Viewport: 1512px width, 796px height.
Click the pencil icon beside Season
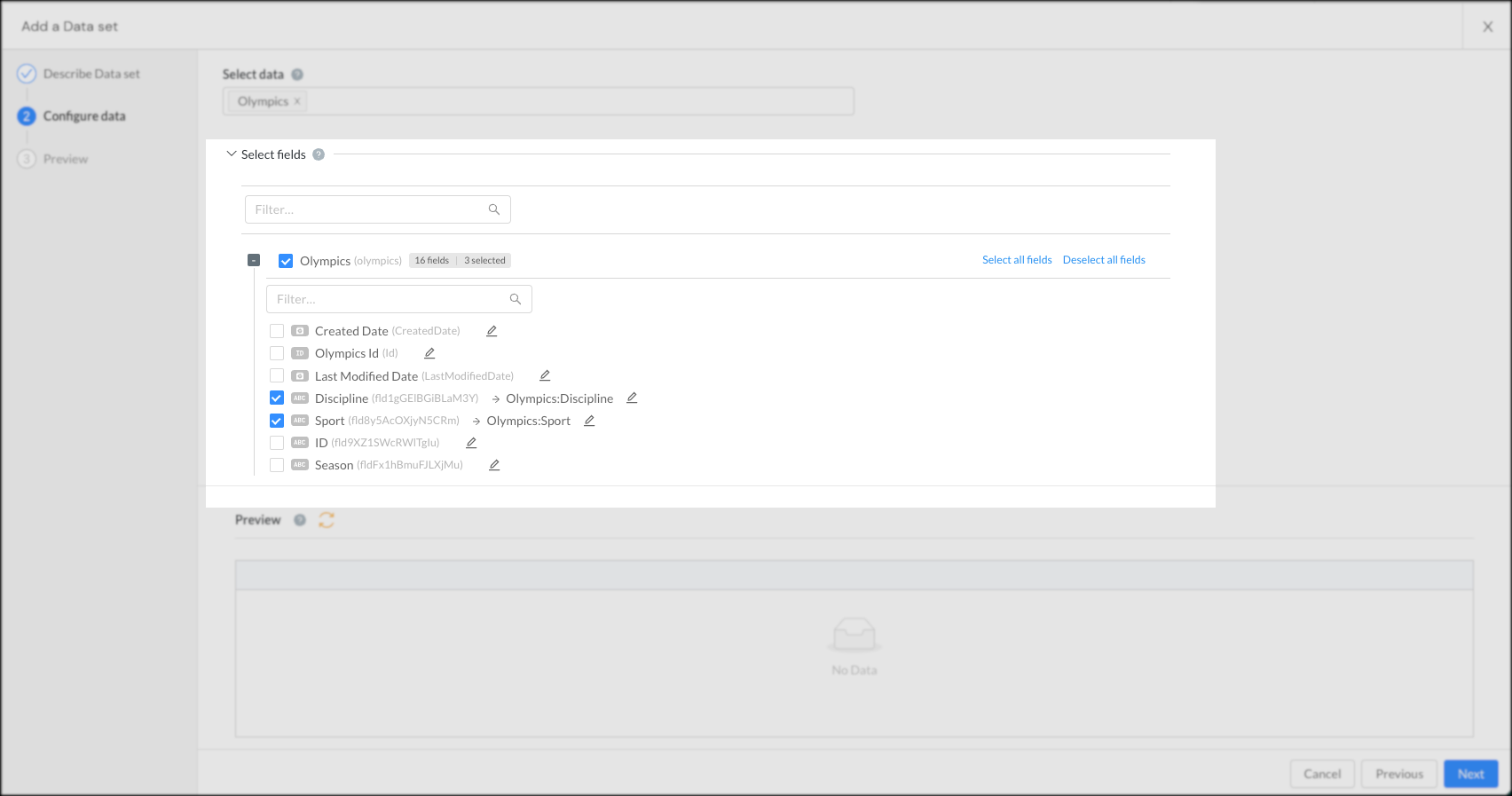(x=494, y=465)
